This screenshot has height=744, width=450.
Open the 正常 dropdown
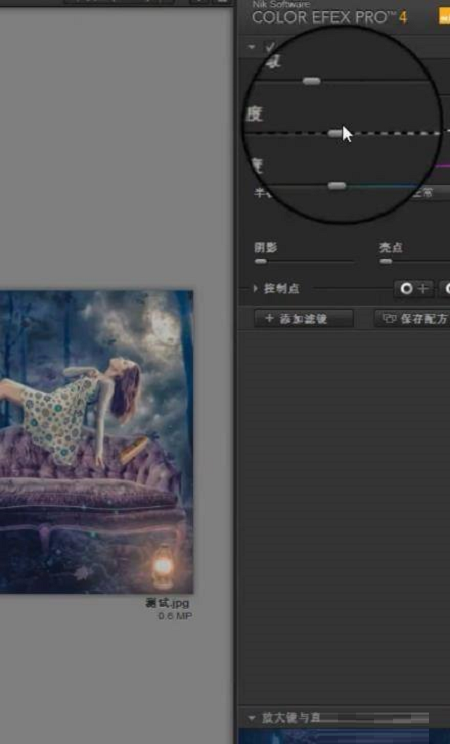[430, 193]
